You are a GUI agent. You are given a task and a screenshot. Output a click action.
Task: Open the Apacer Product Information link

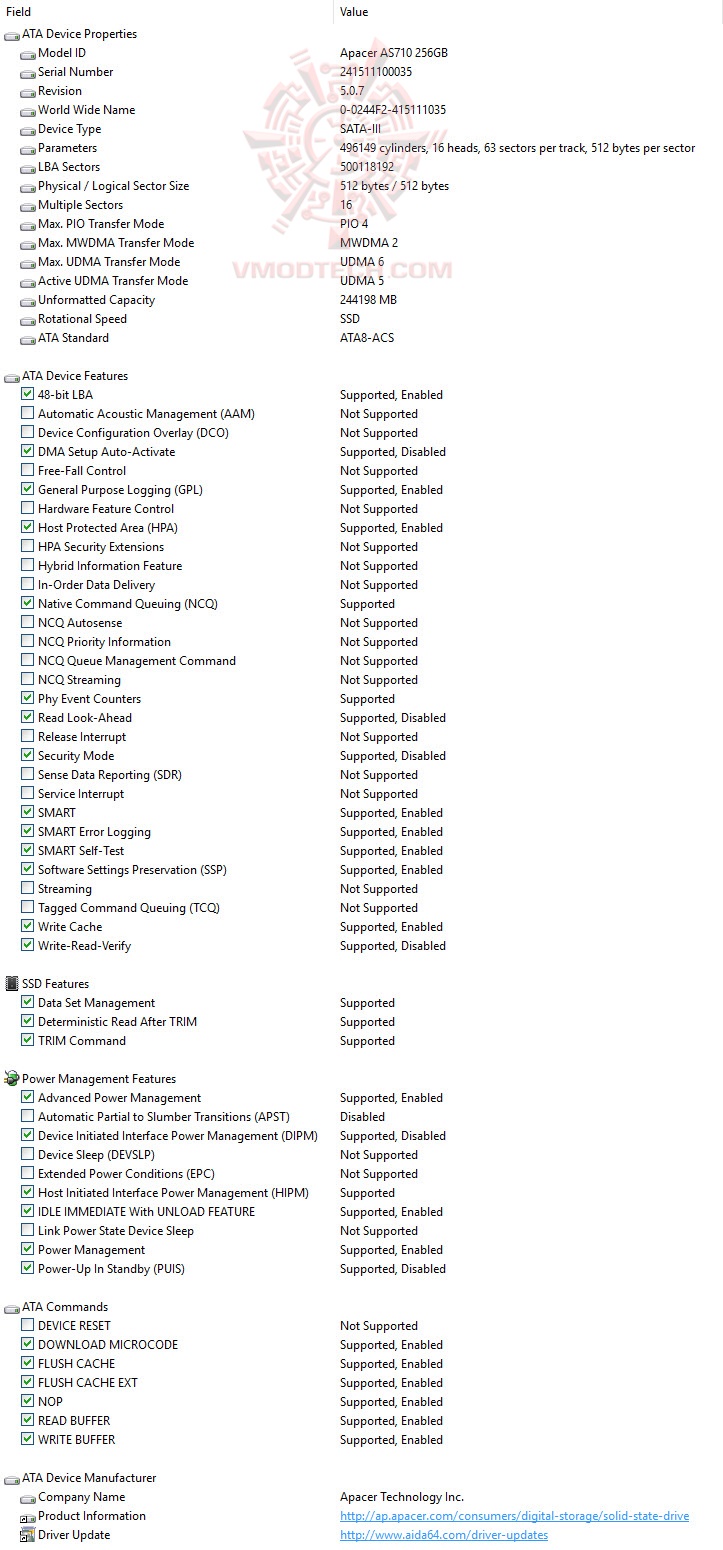(x=514, y=1516)
